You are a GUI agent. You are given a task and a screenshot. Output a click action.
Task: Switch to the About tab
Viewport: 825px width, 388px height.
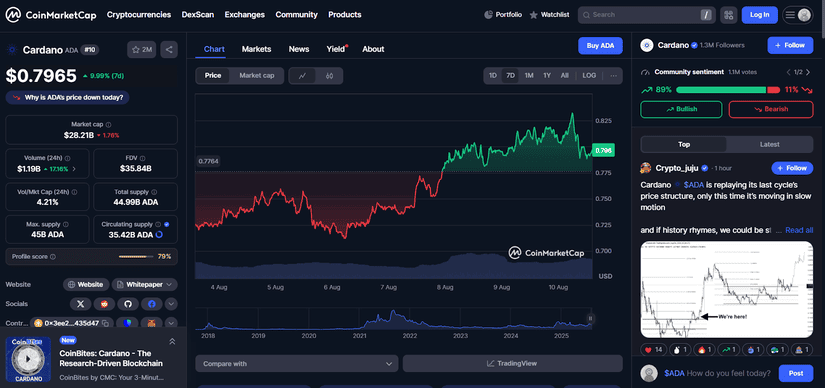point(373,49)
